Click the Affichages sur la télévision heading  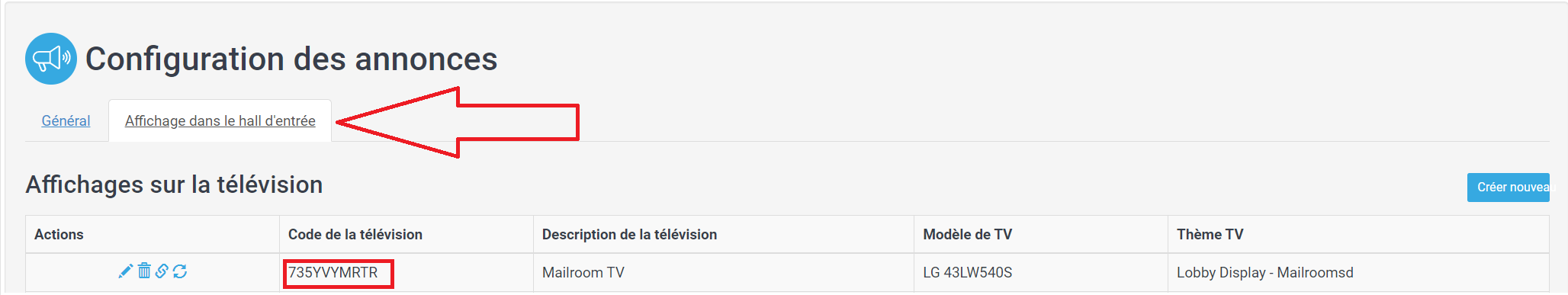pos(174,184)
